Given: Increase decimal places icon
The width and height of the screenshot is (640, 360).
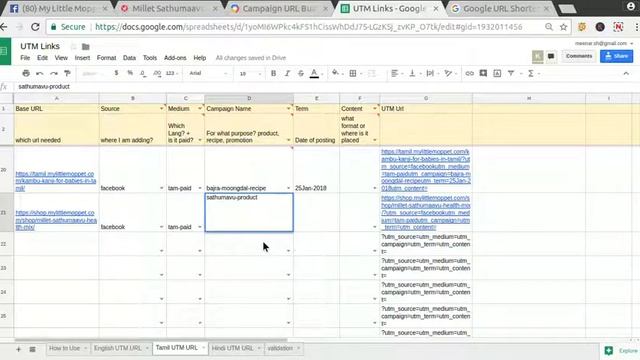Looking at the screenshot, I should [157, 73].
